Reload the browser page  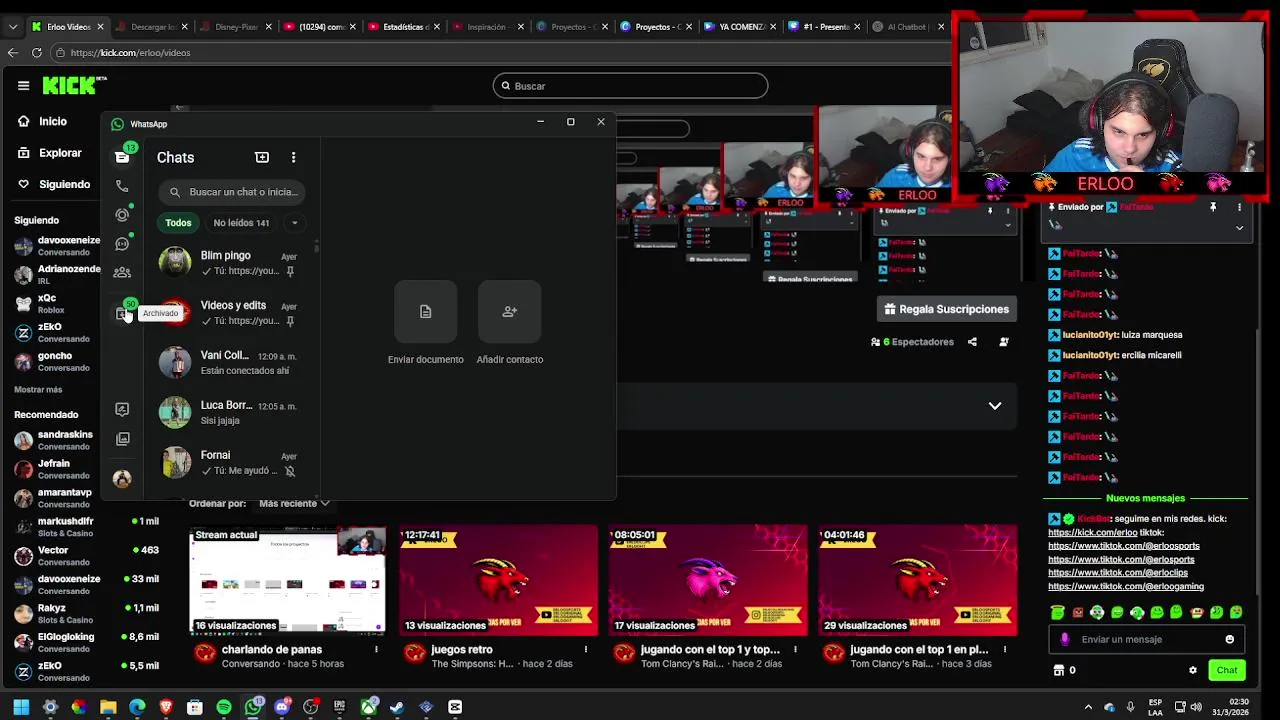coord(36,53)
